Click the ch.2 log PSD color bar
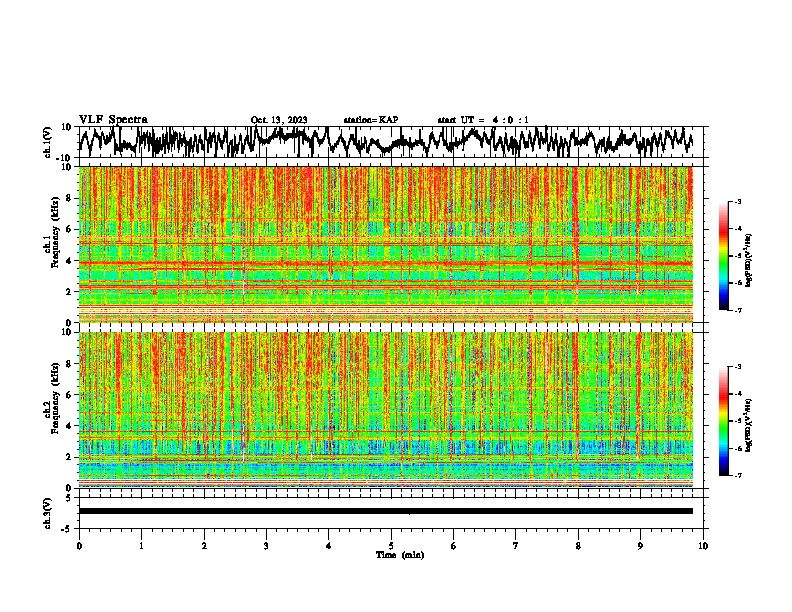The image size is (792, 612). click(724, 421)
